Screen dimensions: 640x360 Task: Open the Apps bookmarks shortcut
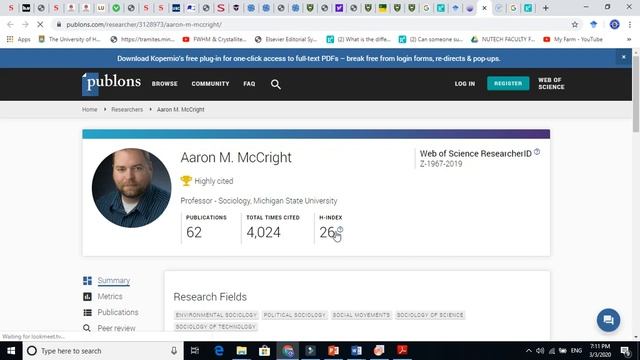click(x=18, y=39)
